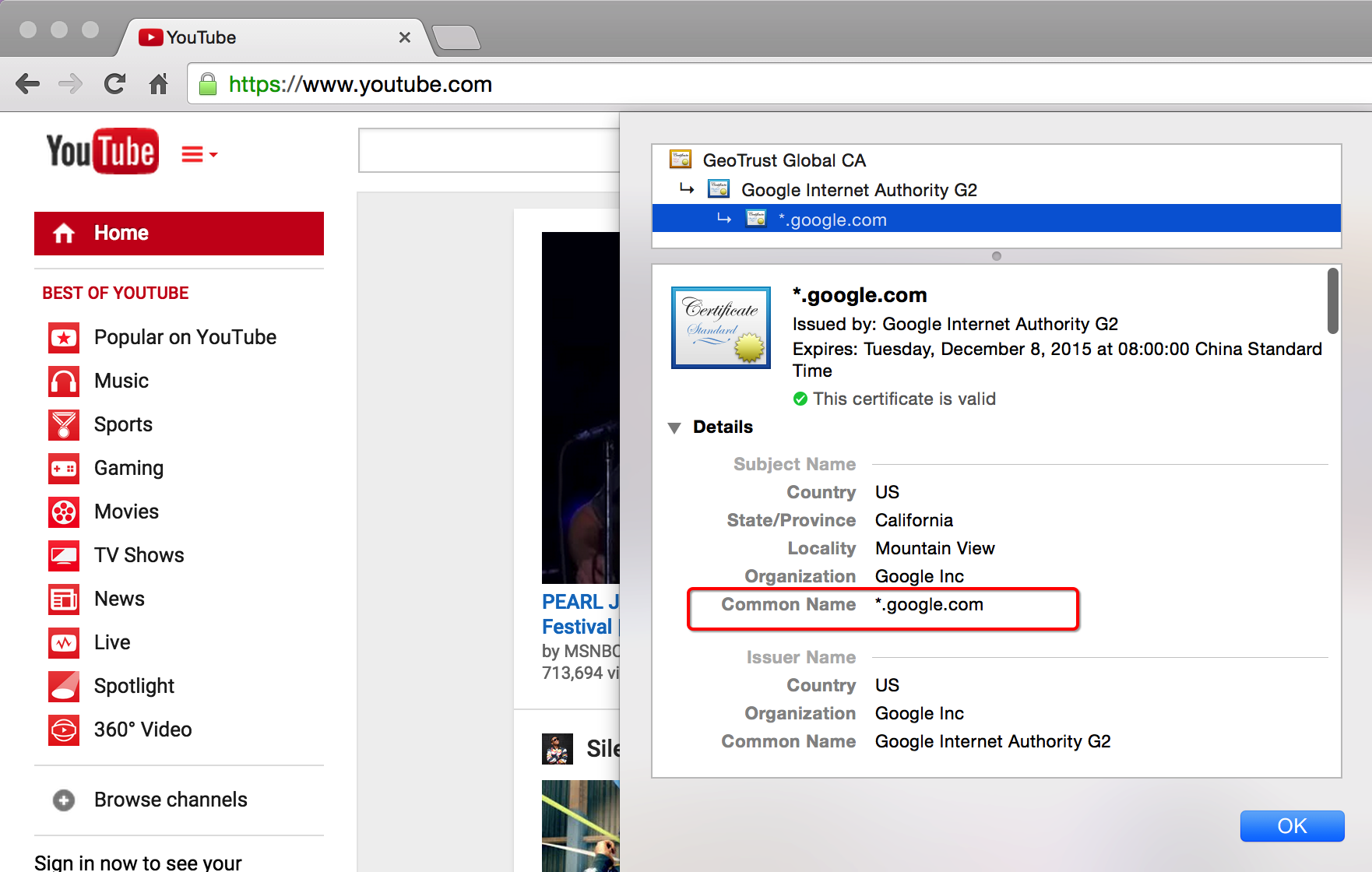The width and height of the screenshot is (1372, 872).
Task: Click the Live pulse icon
Action: pos(64,643)
